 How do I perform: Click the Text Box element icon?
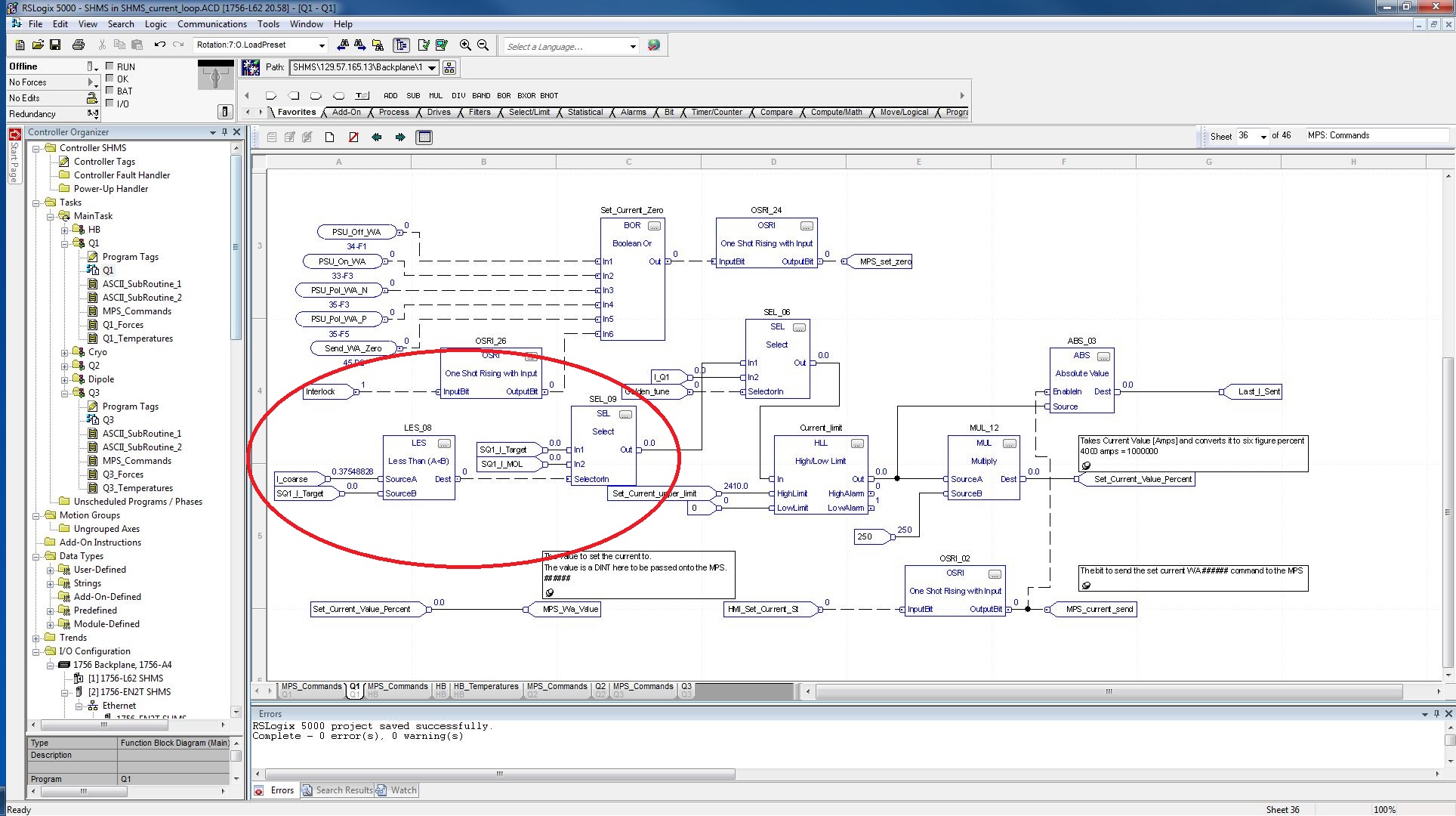pos(362,96)
